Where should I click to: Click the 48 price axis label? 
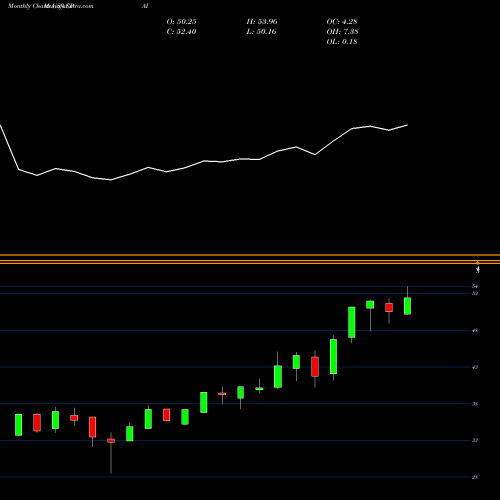coord(475,330)
